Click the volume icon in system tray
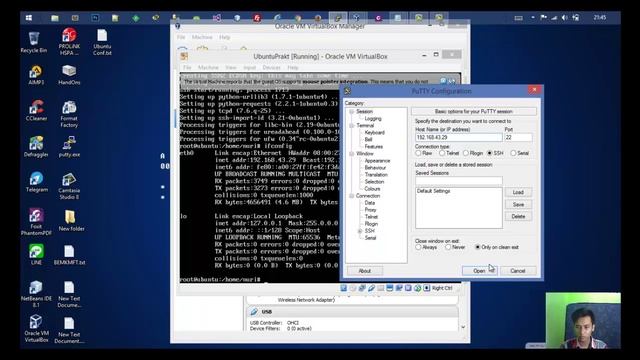Screen dimensions: 640x360 [564, 18]
